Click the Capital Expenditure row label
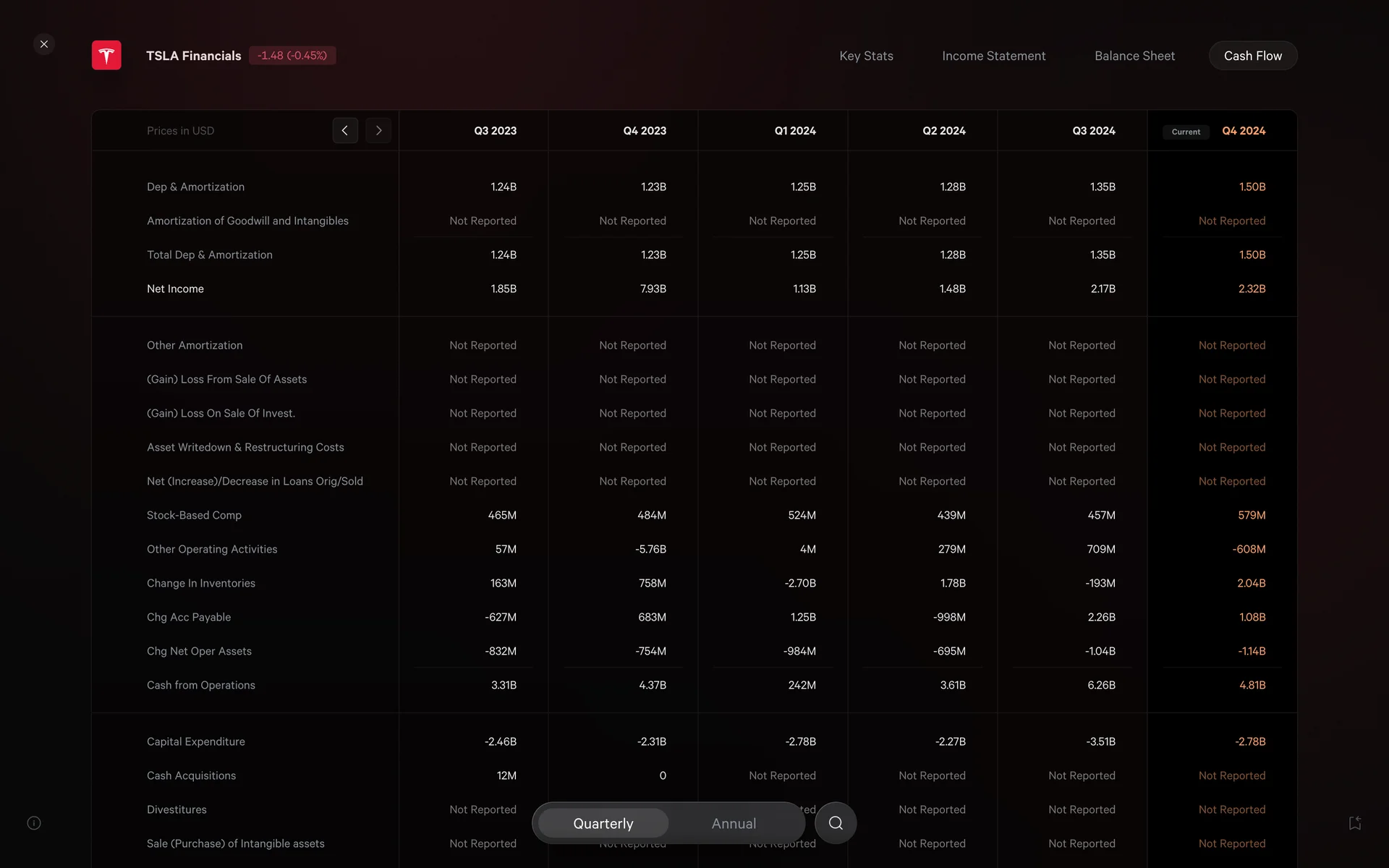Viewport: 1389px width, 868px height. pos(195,741)
